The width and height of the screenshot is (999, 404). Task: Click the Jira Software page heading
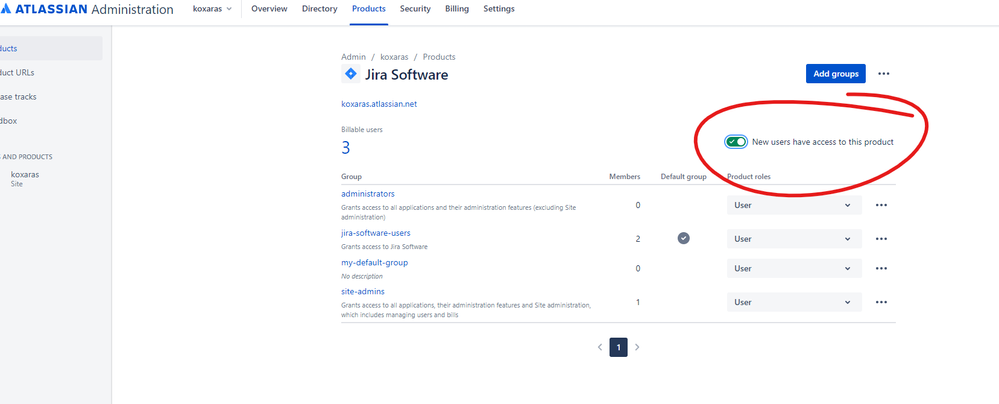pos(406,75)
